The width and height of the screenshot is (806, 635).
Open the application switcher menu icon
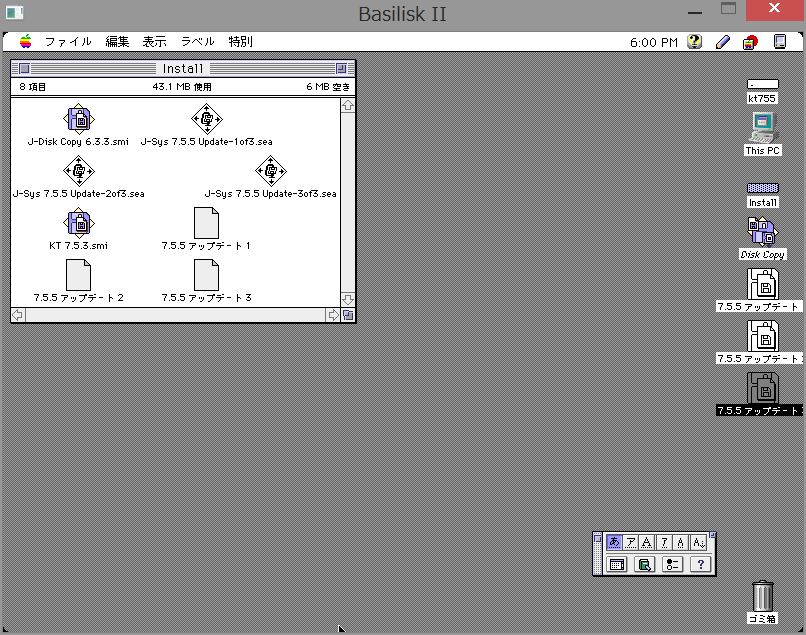(780, 42)
